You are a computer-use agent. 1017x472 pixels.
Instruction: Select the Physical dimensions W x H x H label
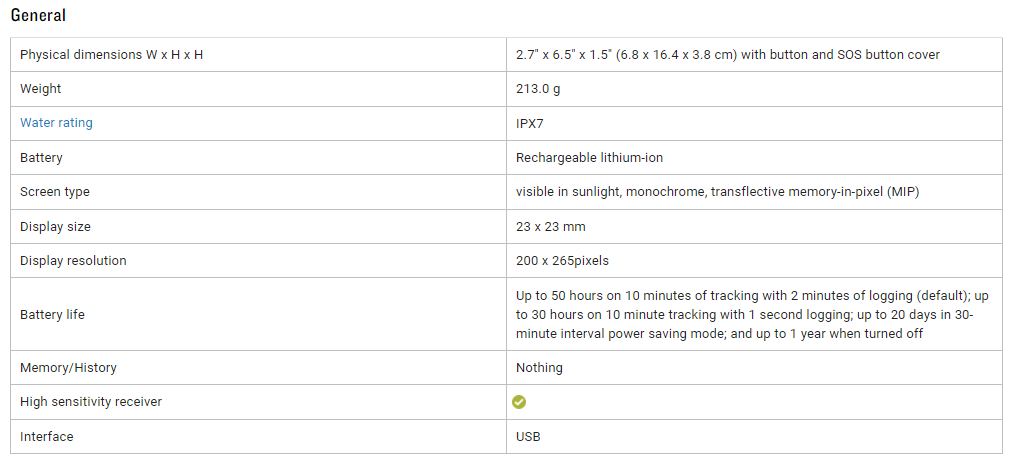(111, 54)
